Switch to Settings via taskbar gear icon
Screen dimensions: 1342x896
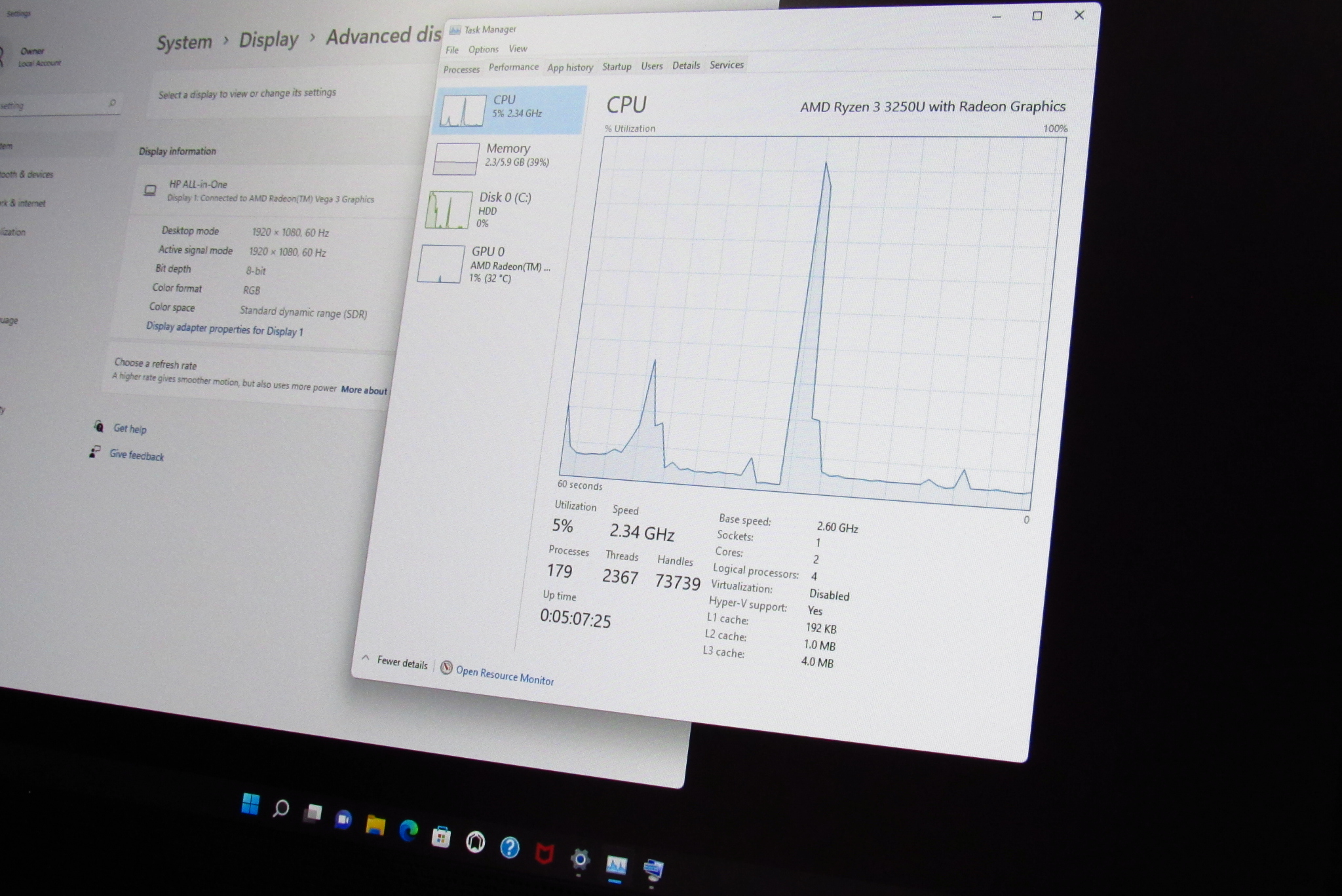coord(580,859)
